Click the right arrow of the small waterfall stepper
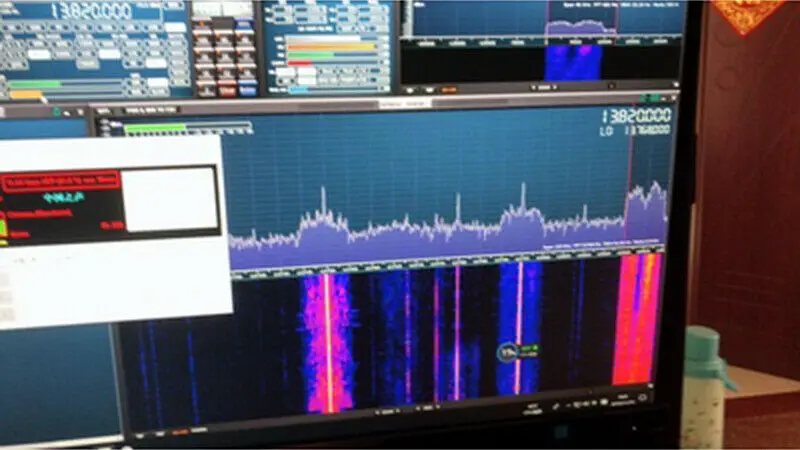This screenshot has width=800, height=450. tap(555, 88)
